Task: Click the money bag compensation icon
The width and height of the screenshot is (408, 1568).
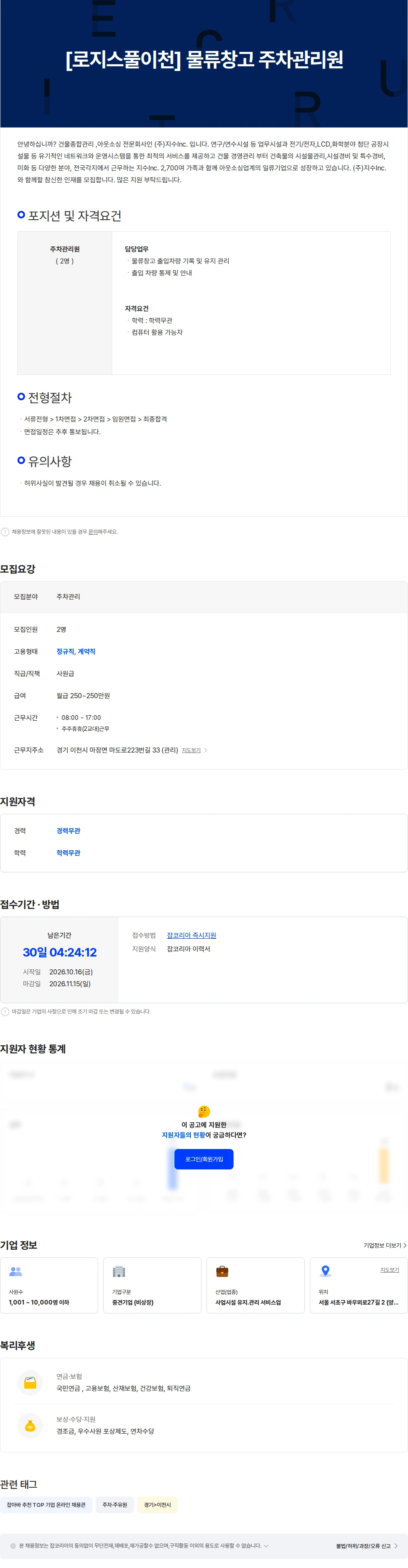Action: [30, 1425]
